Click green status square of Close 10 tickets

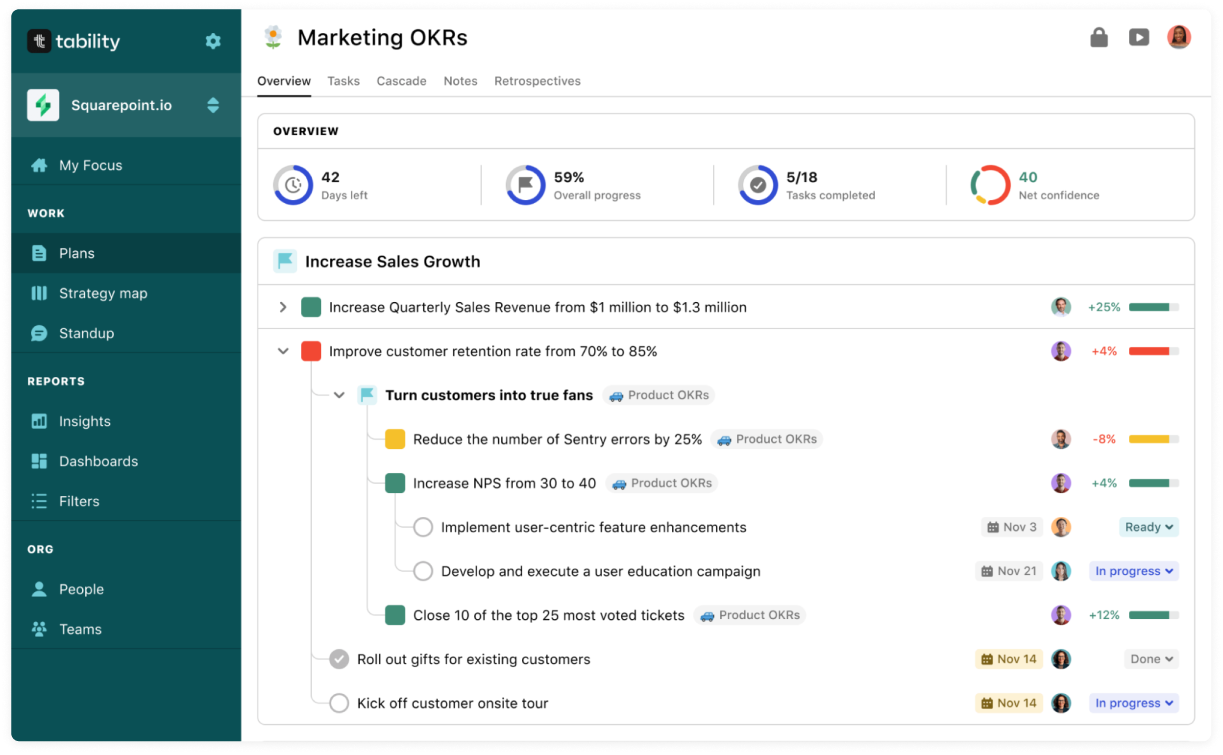395,615
